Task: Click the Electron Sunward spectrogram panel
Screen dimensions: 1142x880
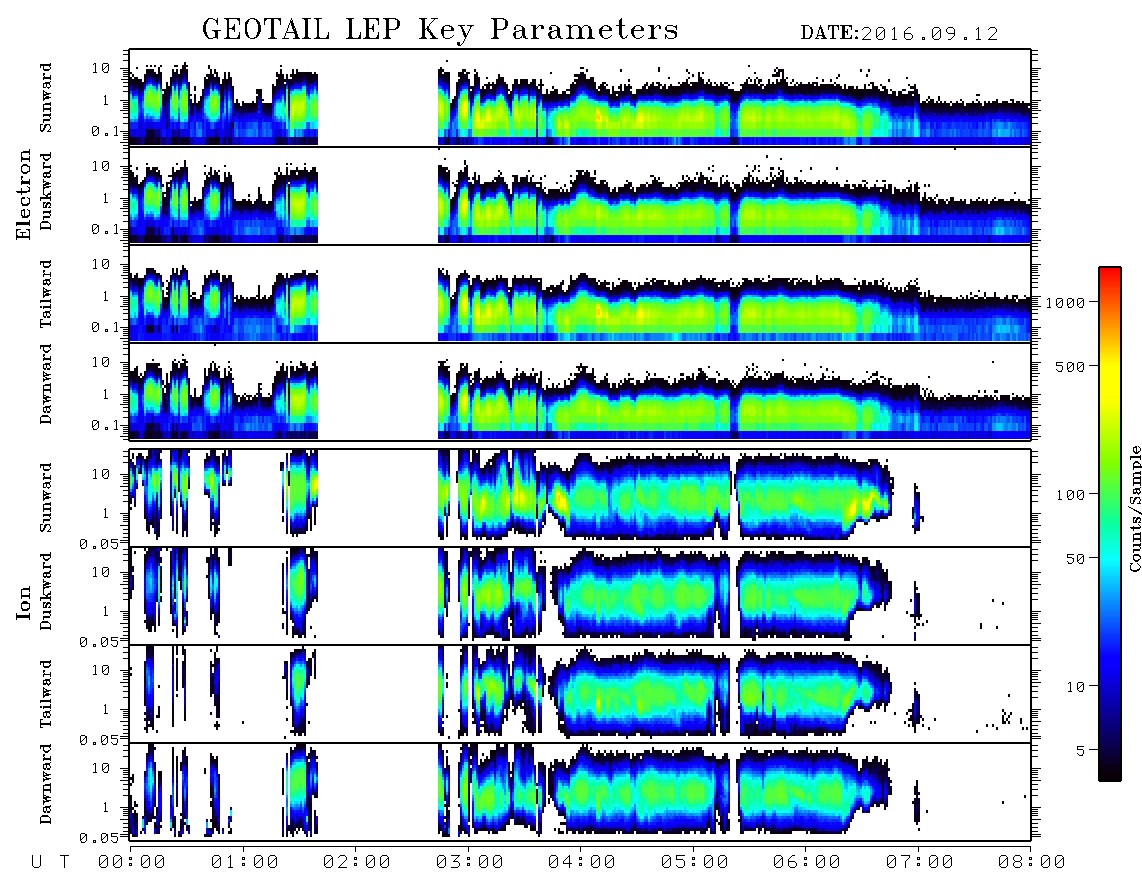Action: click(580, 98)
